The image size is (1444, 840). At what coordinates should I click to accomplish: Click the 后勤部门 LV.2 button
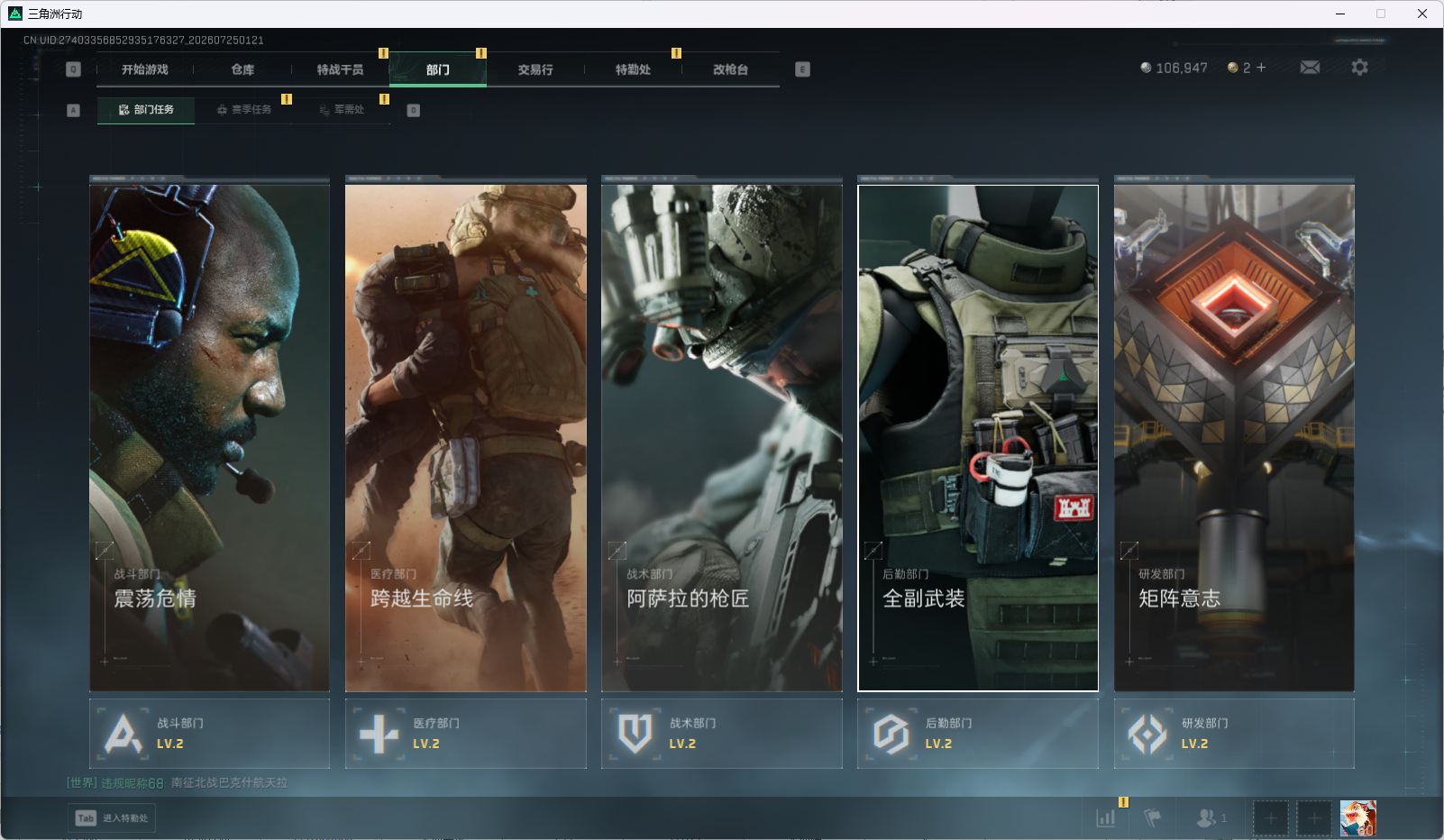978,734
